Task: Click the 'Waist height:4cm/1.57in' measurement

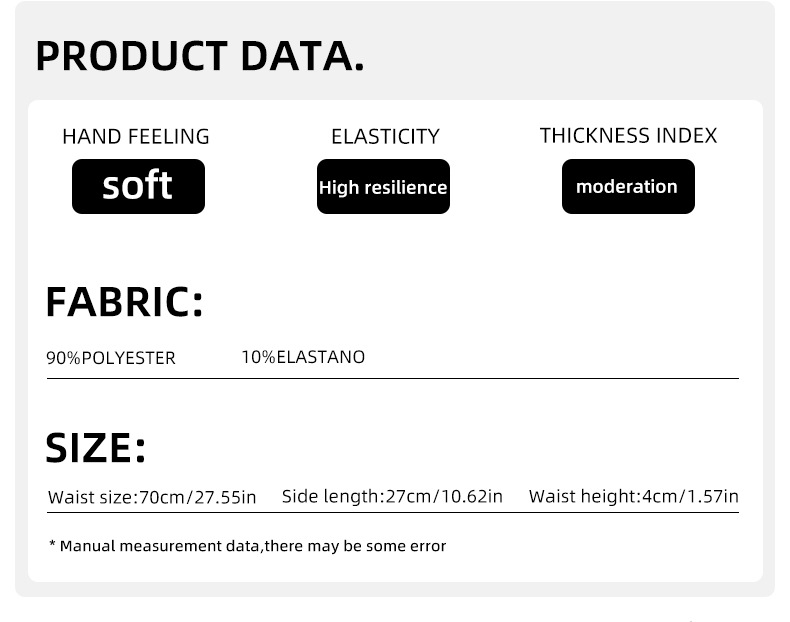Action: pos(633,496)
